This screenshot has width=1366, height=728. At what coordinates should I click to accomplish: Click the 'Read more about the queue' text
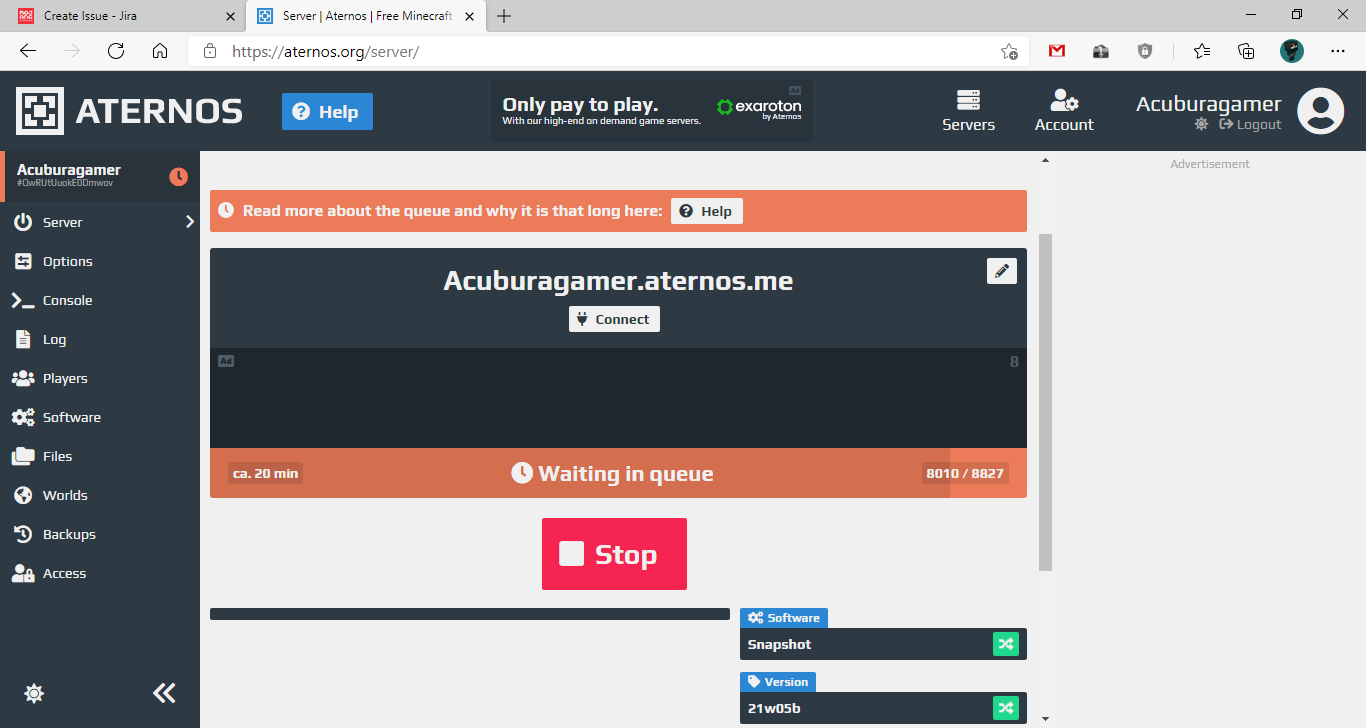pyautogui.click(x=452, y=211)
